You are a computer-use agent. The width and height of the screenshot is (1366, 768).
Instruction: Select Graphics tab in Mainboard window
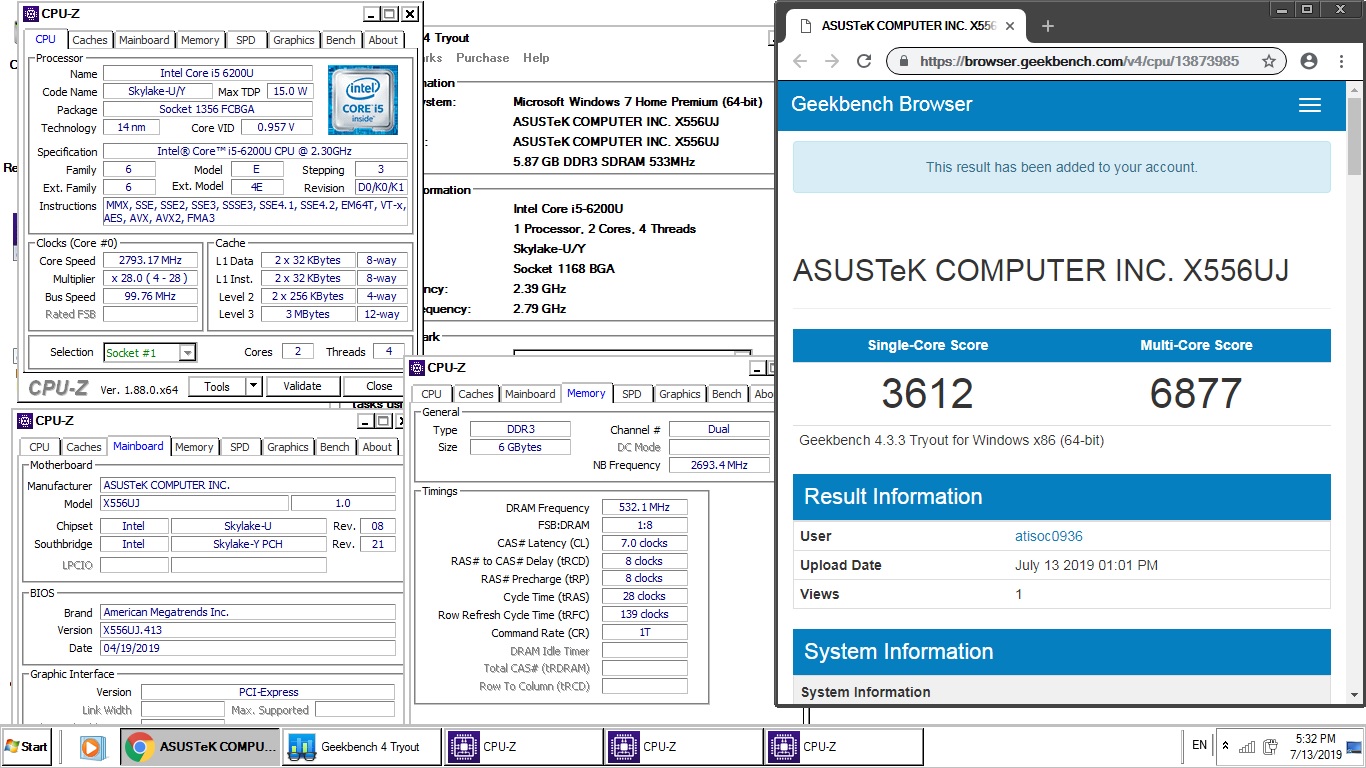287,447
